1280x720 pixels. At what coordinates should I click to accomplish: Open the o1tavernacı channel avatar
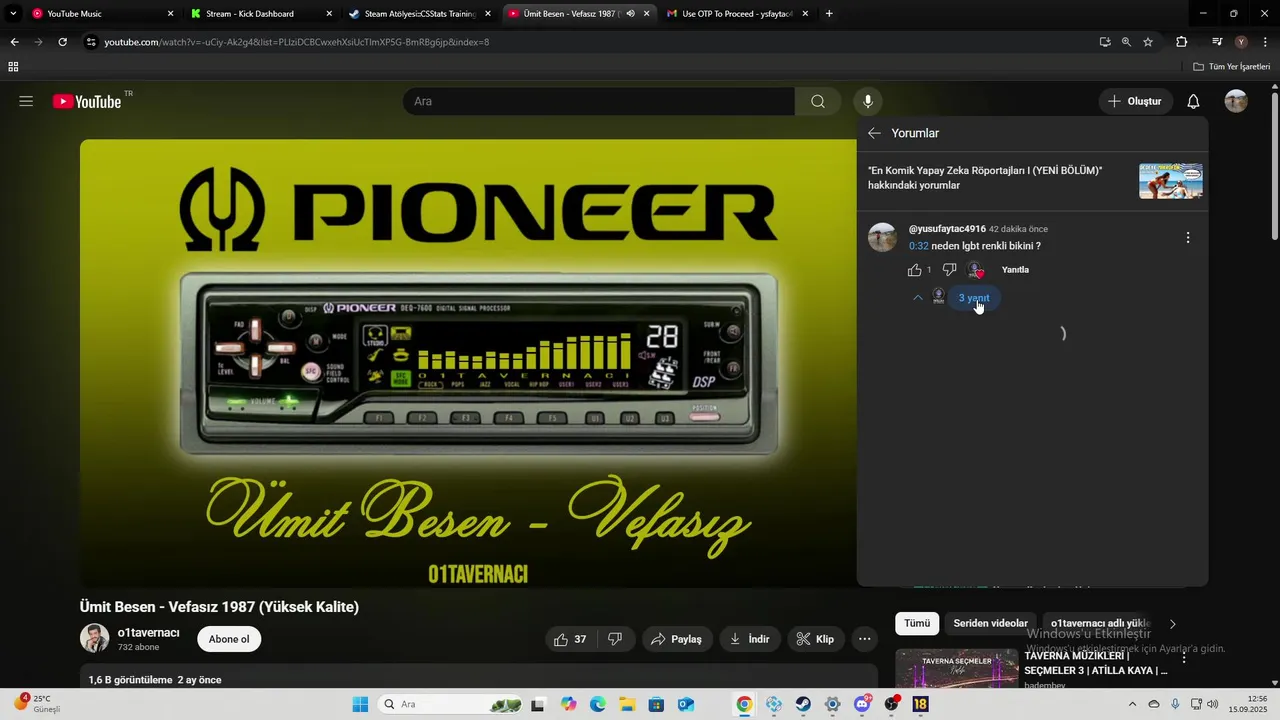click(x=94, y=638)
